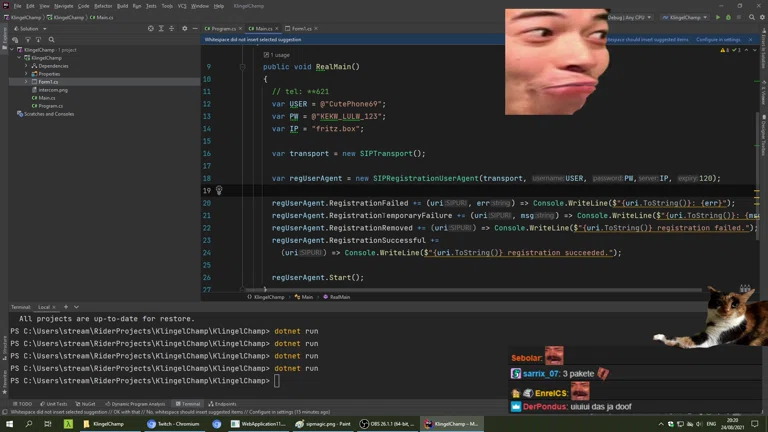
Task: Click the Debug (green bug) icon
Action: (x=728, y=17)
